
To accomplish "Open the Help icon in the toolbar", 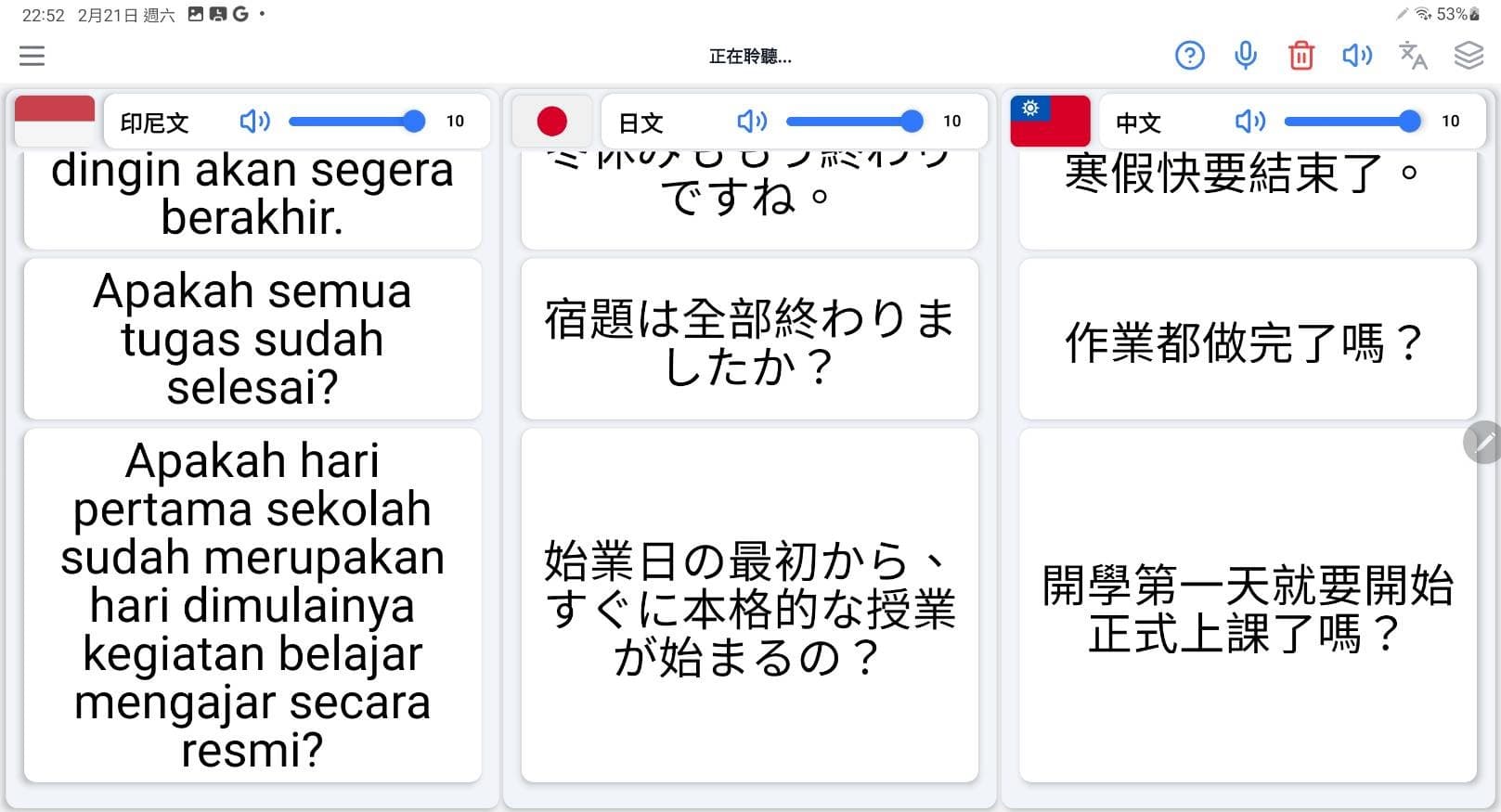I will click(x=1189, y=57).
